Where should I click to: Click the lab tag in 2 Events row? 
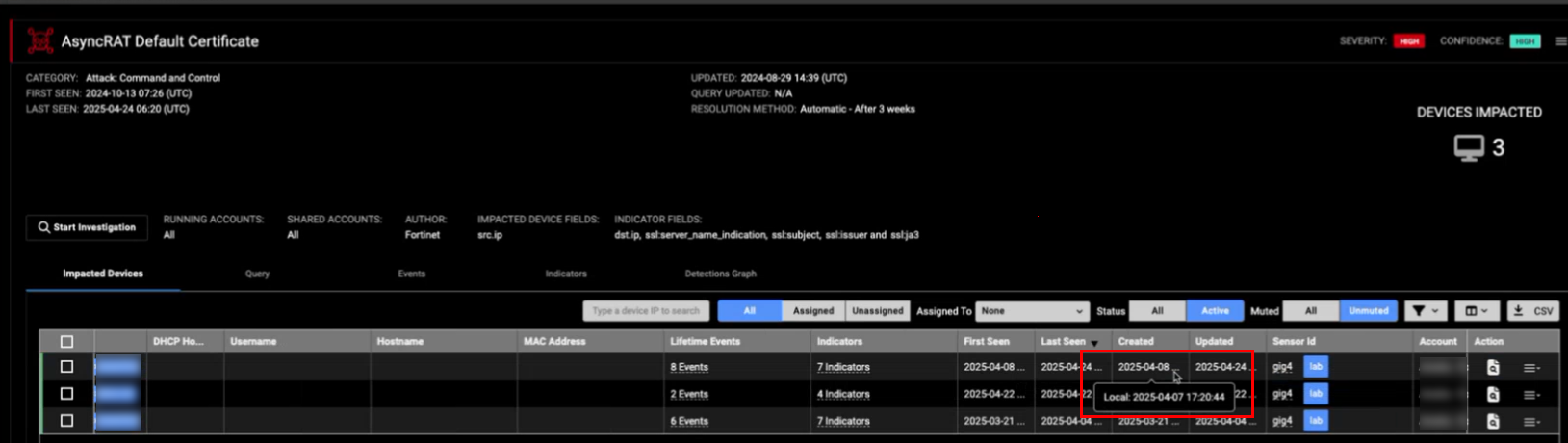click(x=1316, y=394)
